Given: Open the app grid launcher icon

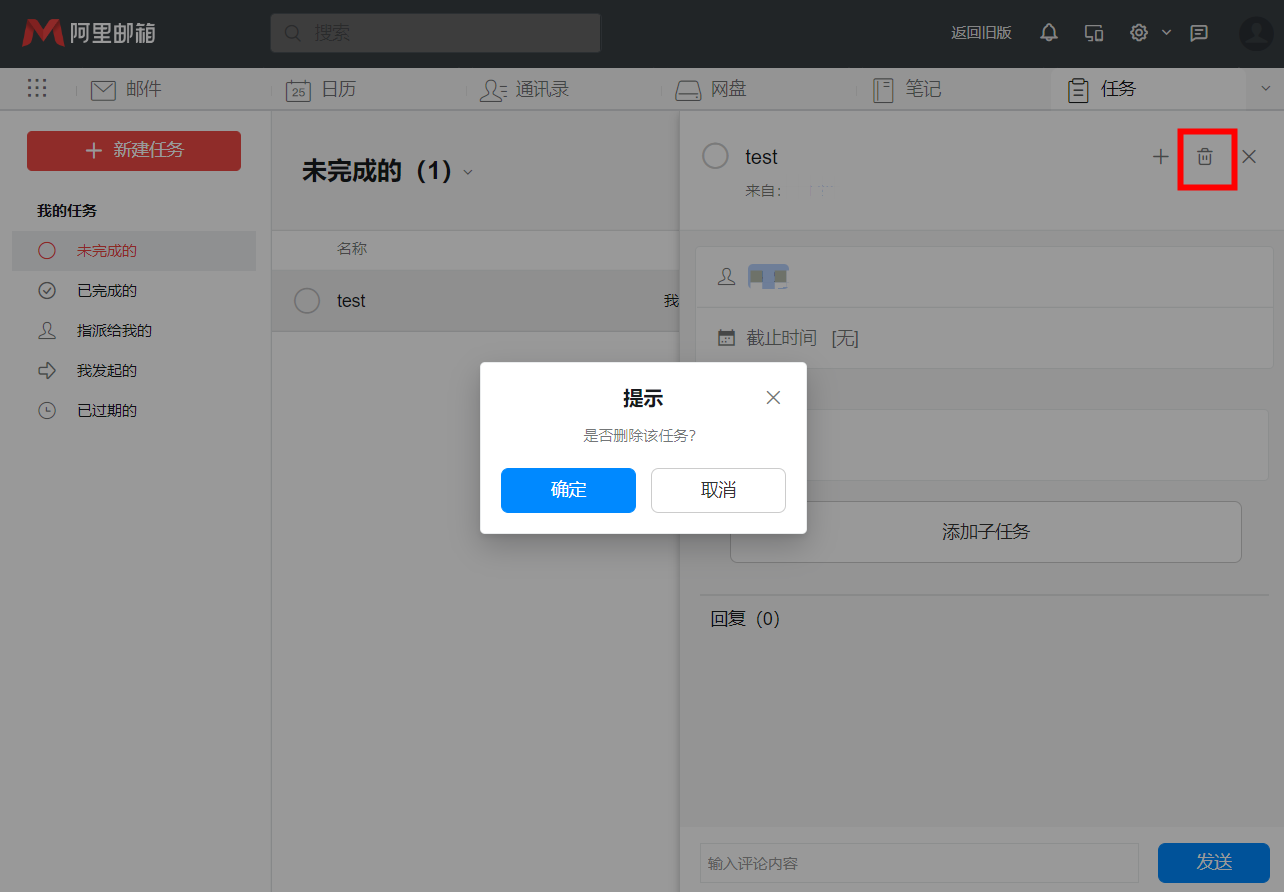Looking at the screenshot, I should (x=37, y=88).
